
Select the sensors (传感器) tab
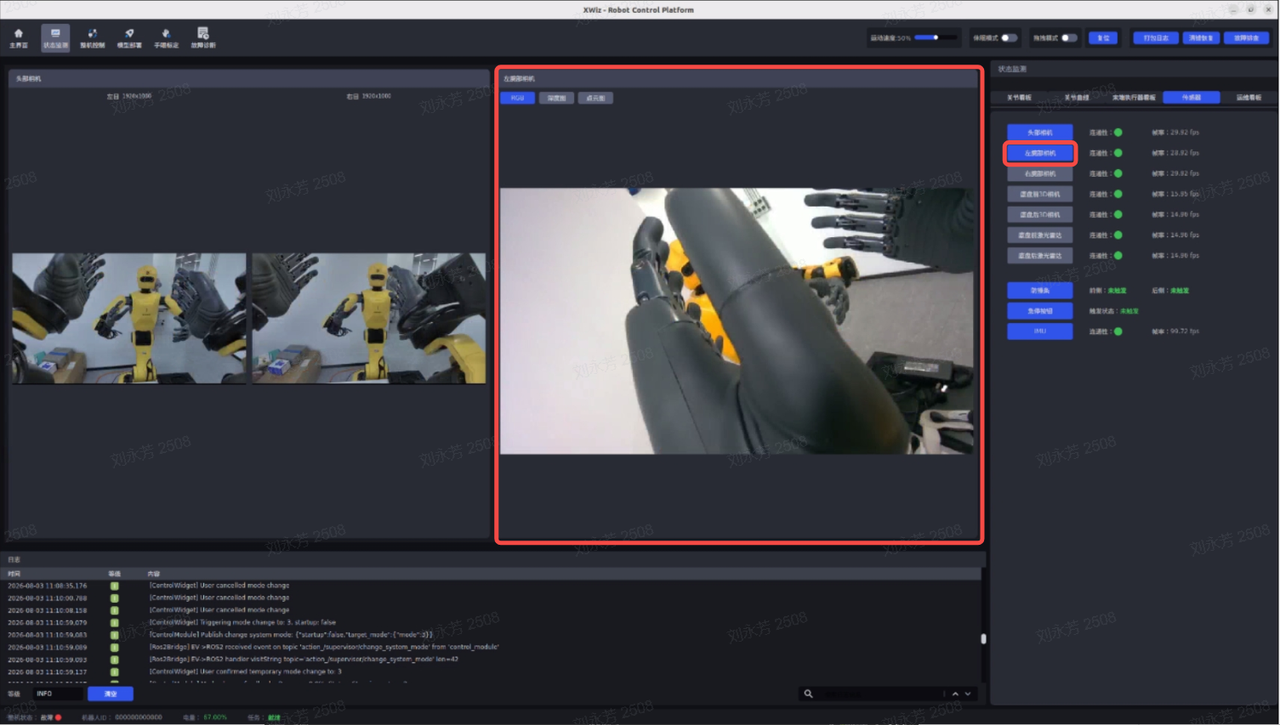coord(1191,97)
